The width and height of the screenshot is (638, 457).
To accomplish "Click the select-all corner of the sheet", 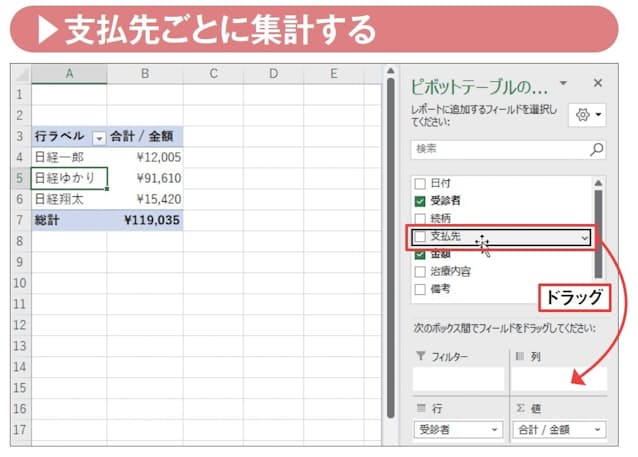I will tap(21, 74).
